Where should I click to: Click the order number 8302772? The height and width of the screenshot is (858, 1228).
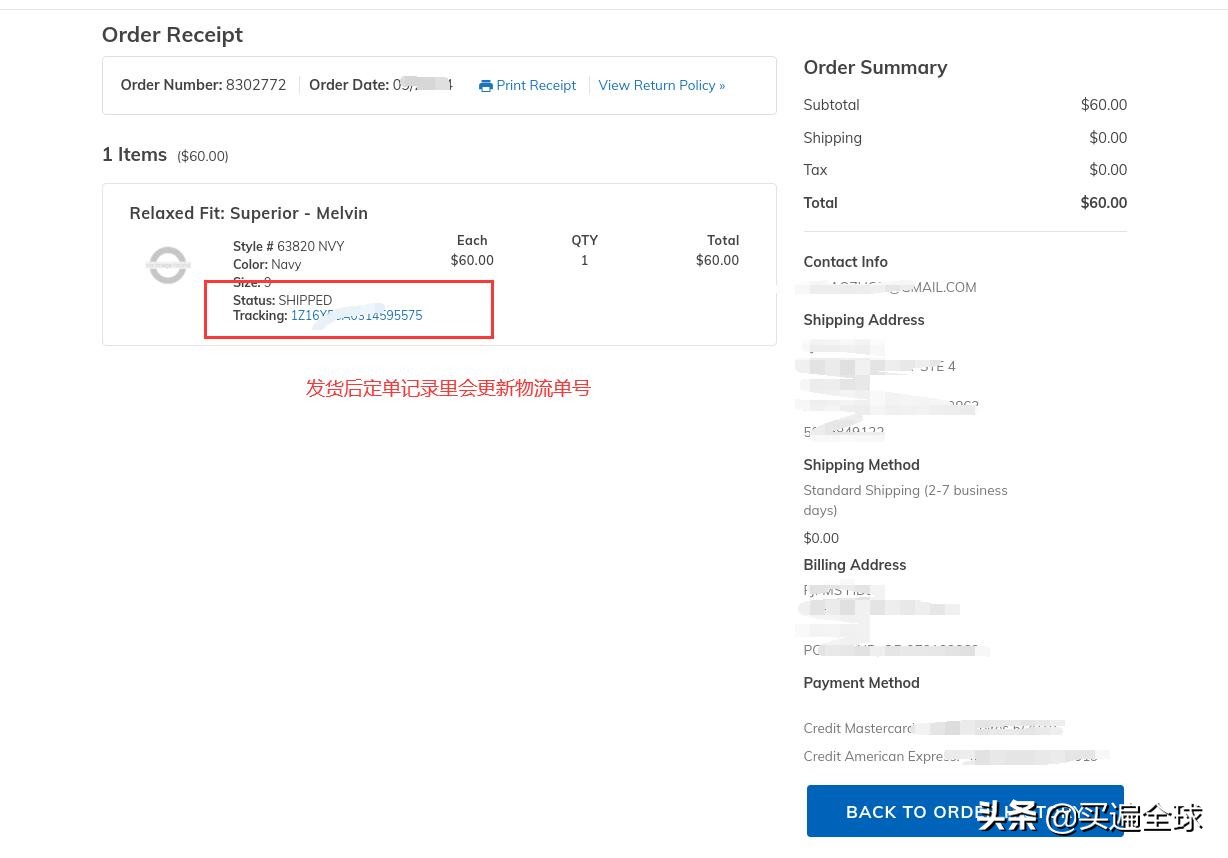coord(256,85)
